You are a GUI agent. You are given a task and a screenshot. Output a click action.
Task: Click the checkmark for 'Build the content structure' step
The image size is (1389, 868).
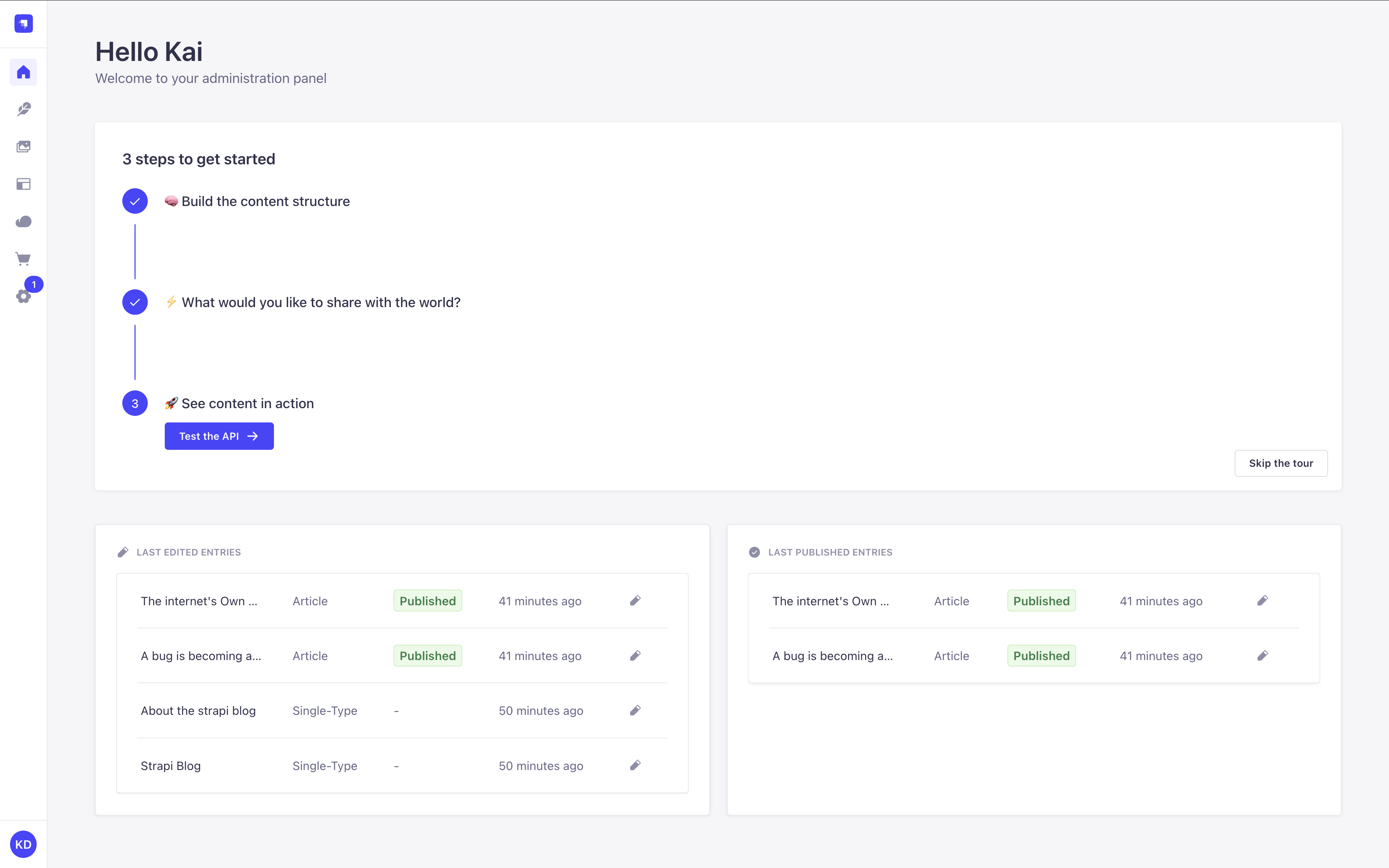(135, 201)
